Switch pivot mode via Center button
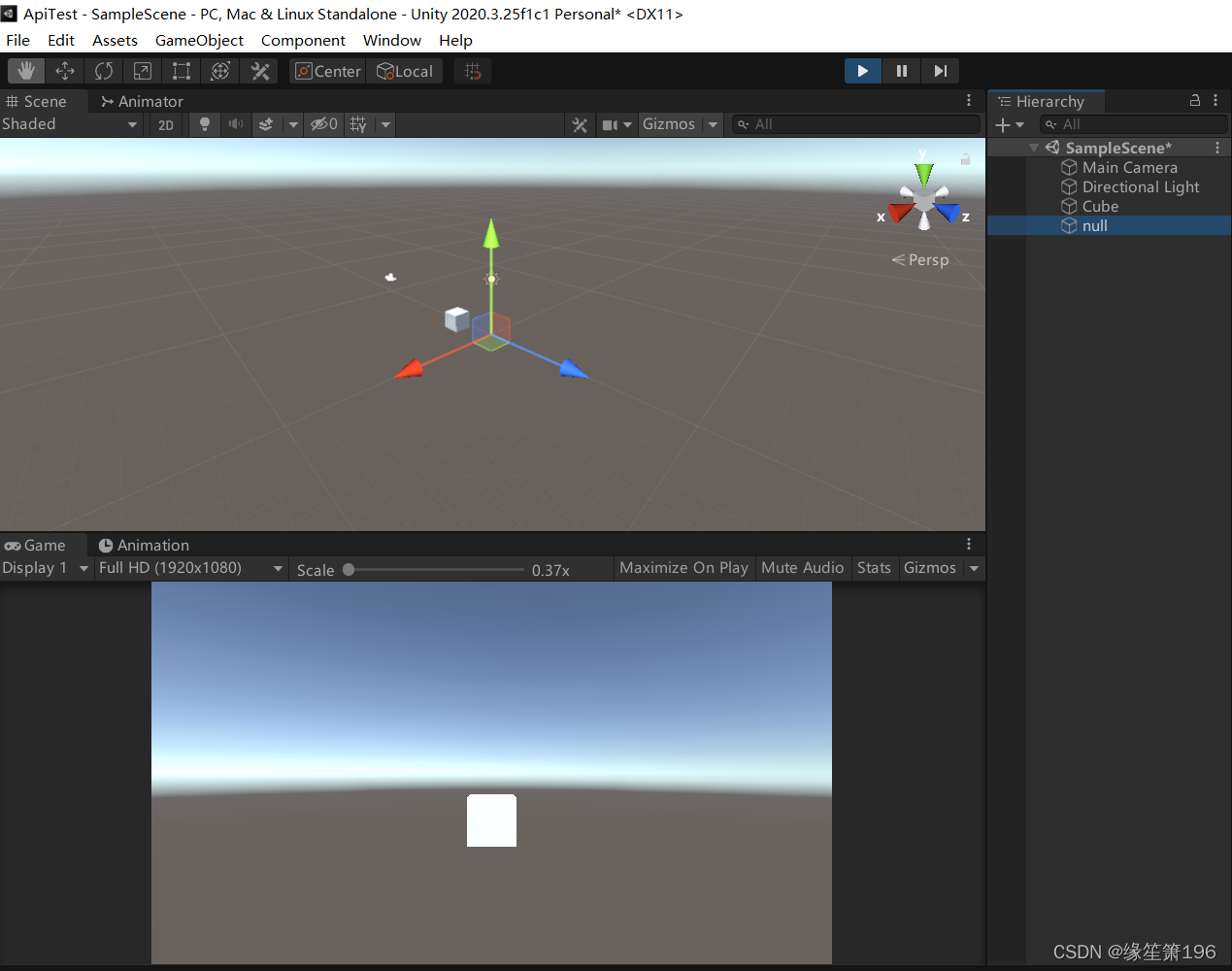 326,70
